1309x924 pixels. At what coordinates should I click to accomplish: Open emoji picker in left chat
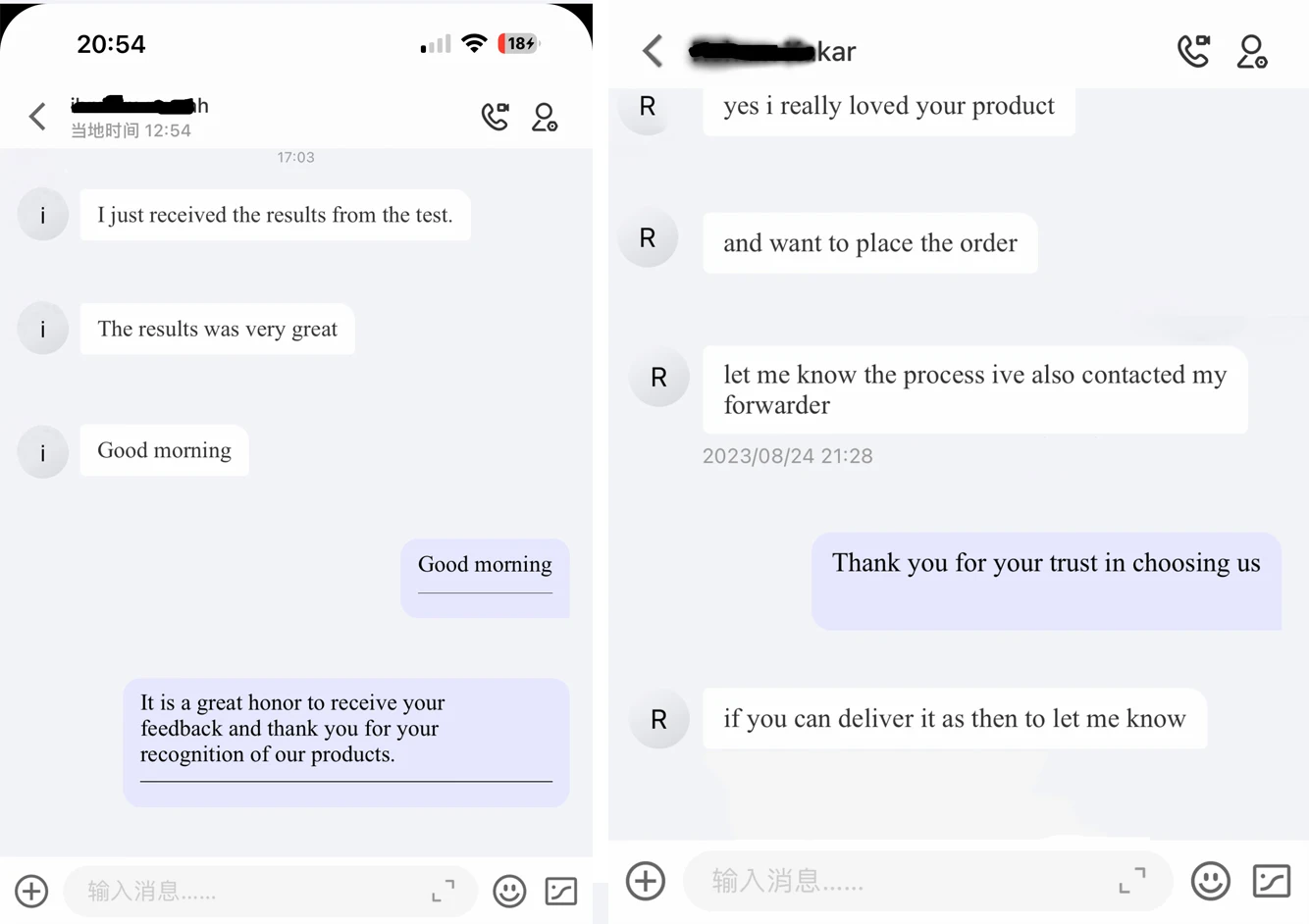click(509, 891)
